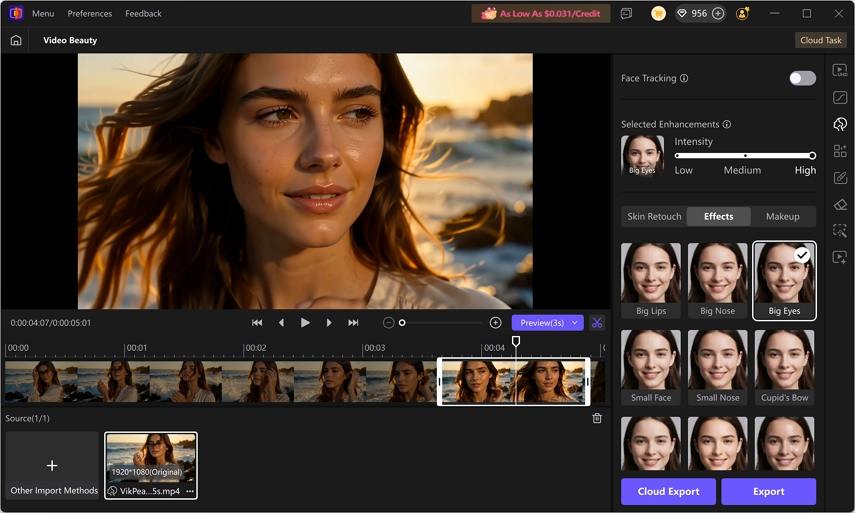Screen dimensions: 855x513
Task: Select the Big Nose effect thumbnail
Action: [718, 280]
